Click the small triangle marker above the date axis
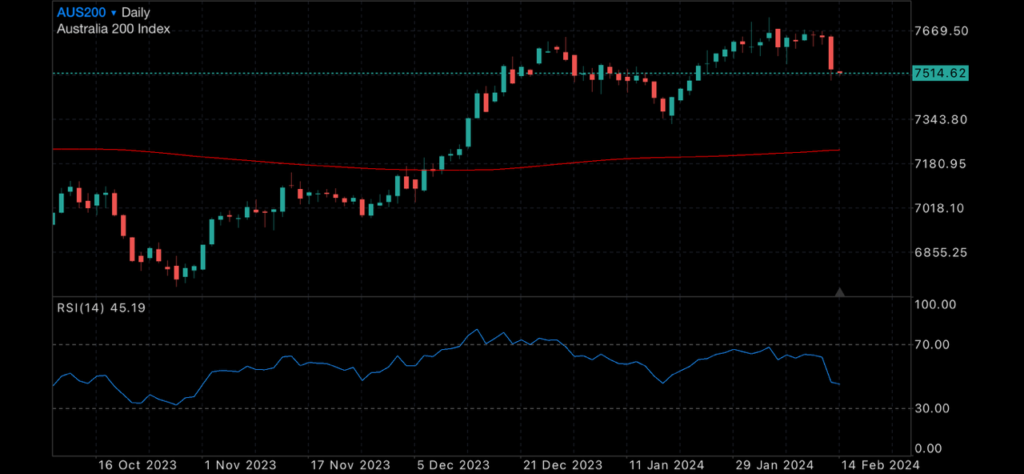Screen dimensions: 1024x474 click(x=840, y=292)
